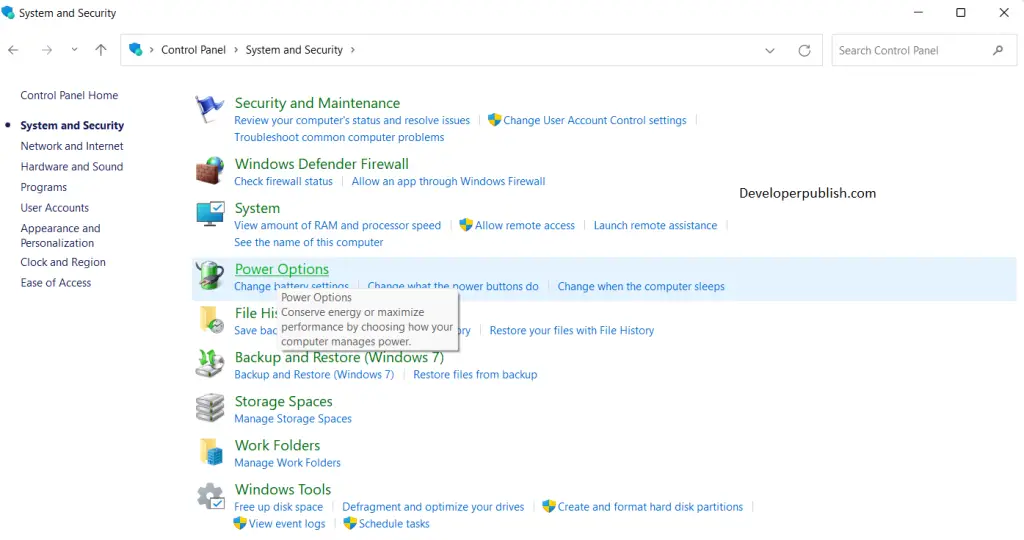Image resolution: width=1024 pixels, height=540 pixels.
Task: Click the Windows Tools gear icon
Action: tap(210, 496)
